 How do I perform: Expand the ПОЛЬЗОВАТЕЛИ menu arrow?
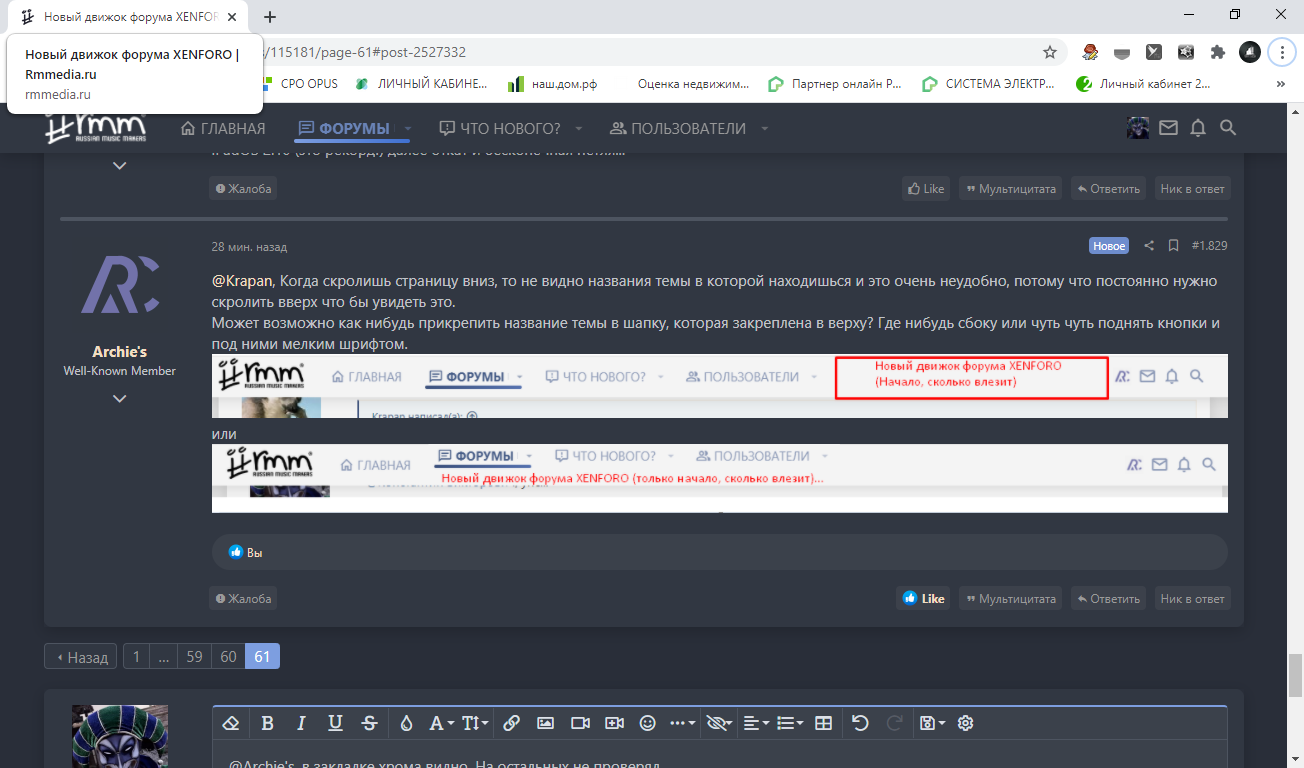click(765, 129)
